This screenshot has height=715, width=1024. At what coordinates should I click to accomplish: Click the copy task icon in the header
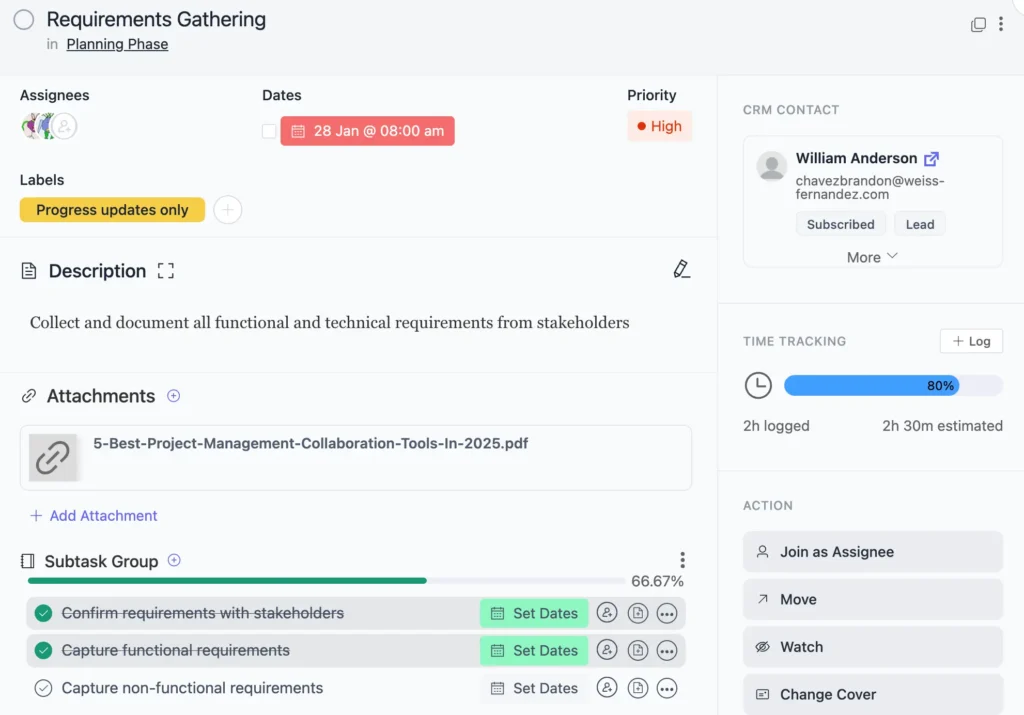(978, 24)
